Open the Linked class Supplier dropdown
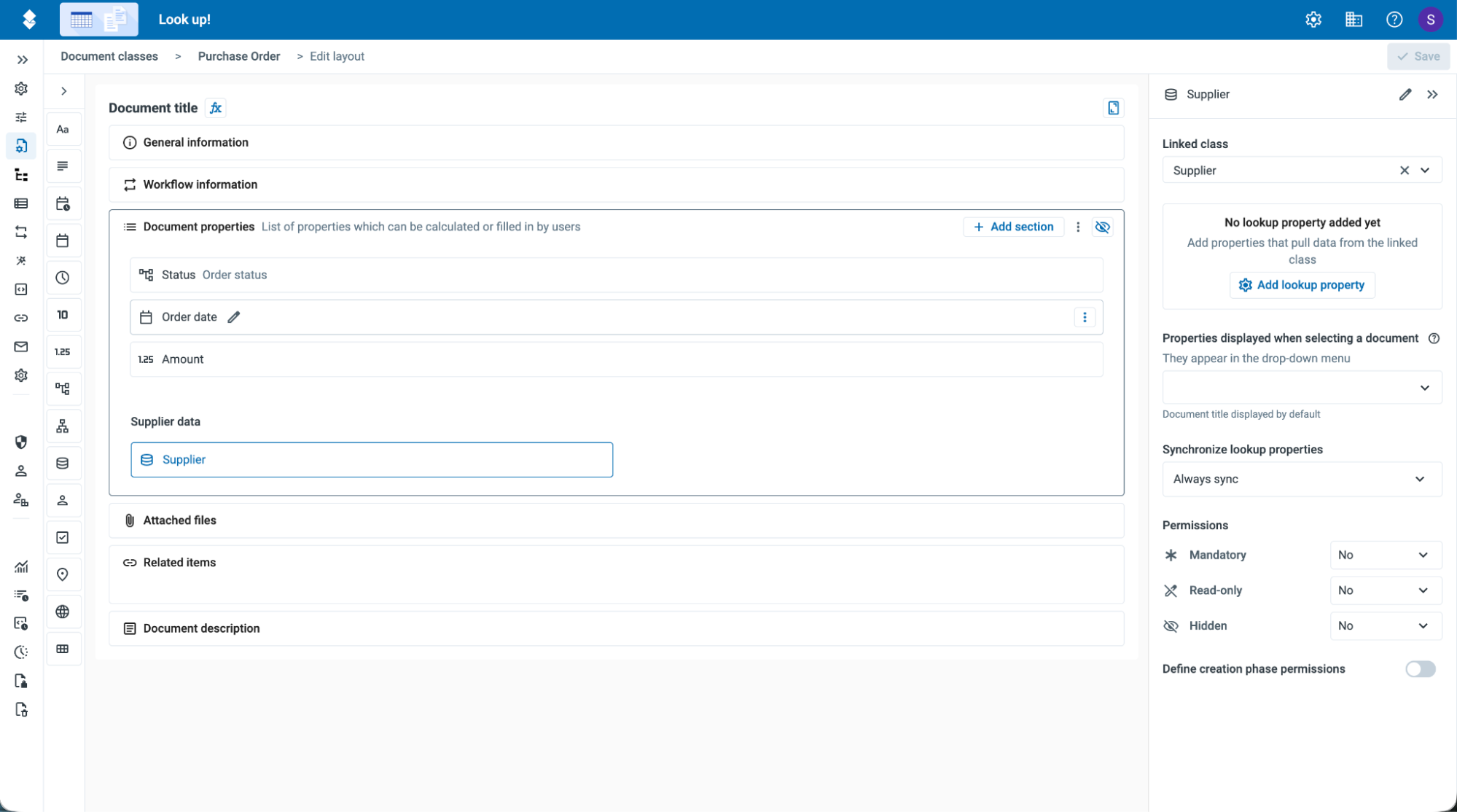Image resolution: width=1457 pixels, height=812 pixels. [x=1425, y=171]
